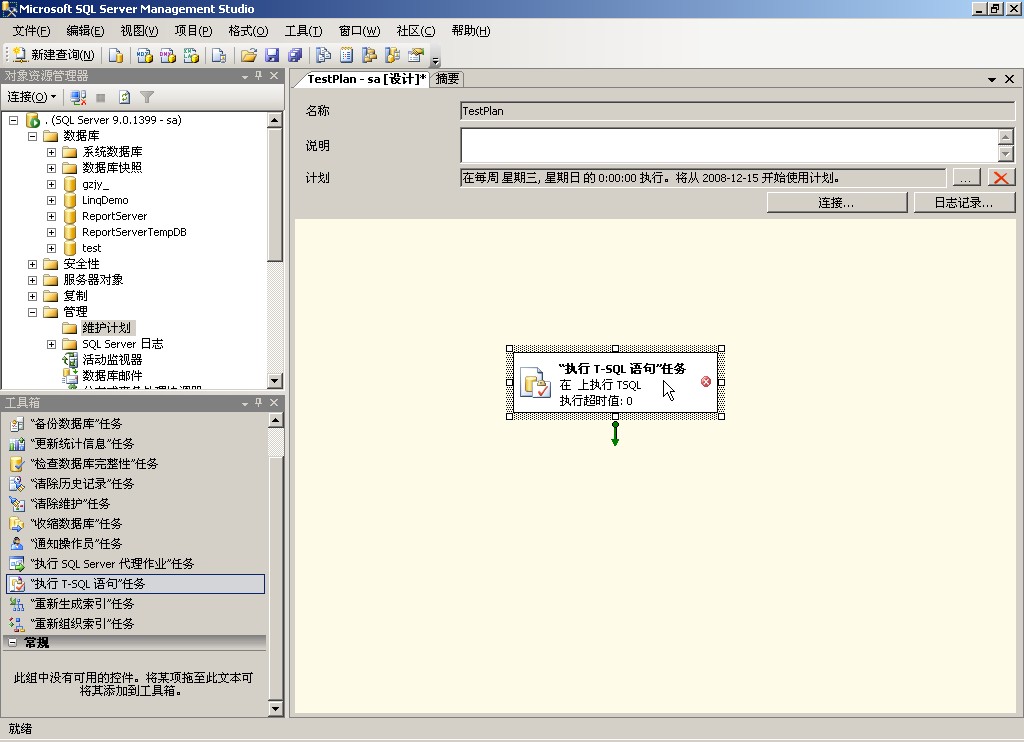Click the 连接... button
Image resolution: width=1024 pixels, height=742 pixels.
pos(837,201)
